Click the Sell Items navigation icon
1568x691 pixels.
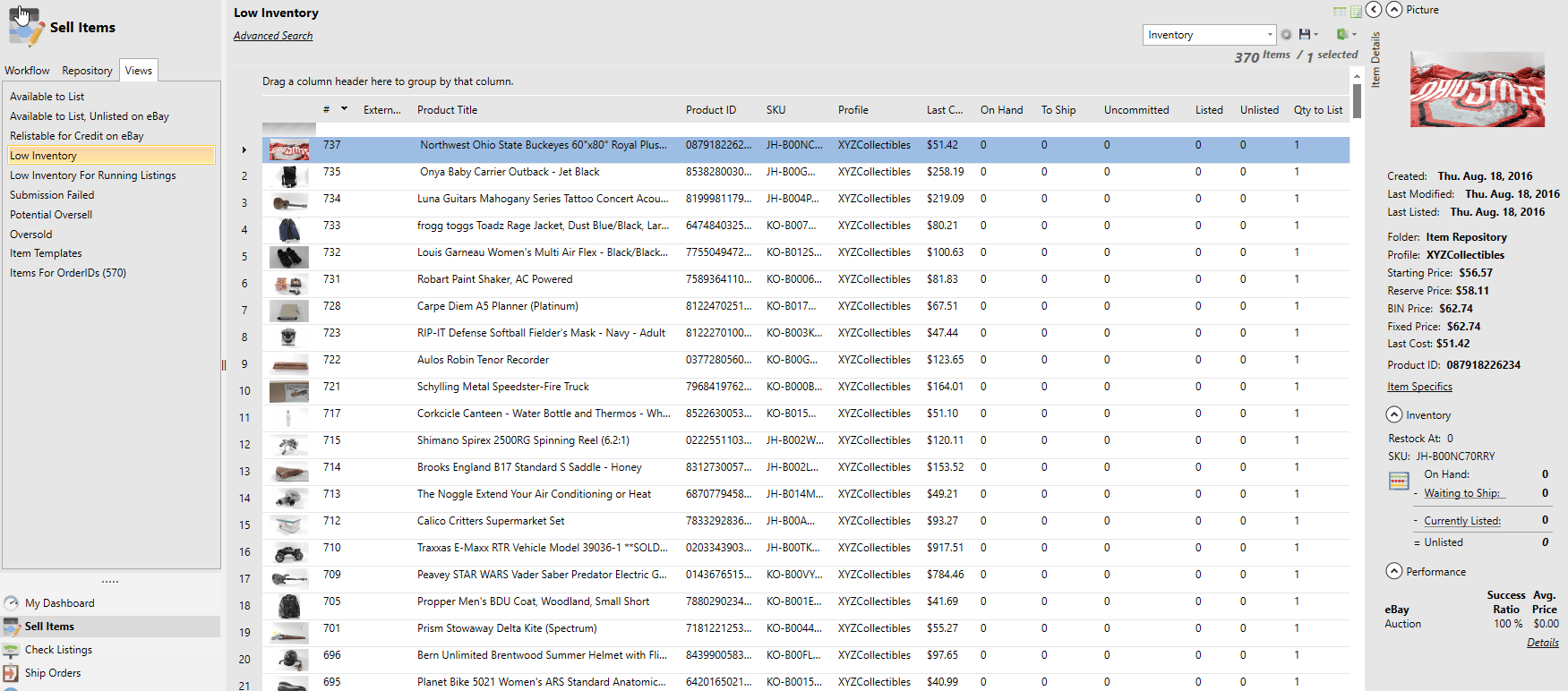[x=12, y=627]
